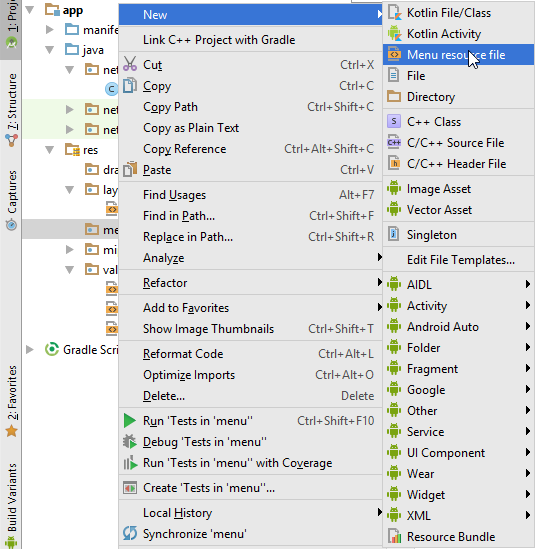Open the Add to Favorites submenu
This screenshot has width=535, height=549.
[250, 308]
